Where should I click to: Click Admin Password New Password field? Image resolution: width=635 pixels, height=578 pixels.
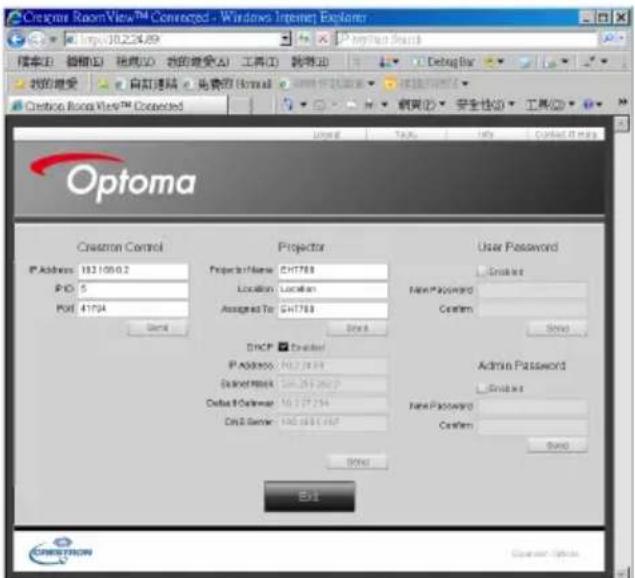point(533,406)
